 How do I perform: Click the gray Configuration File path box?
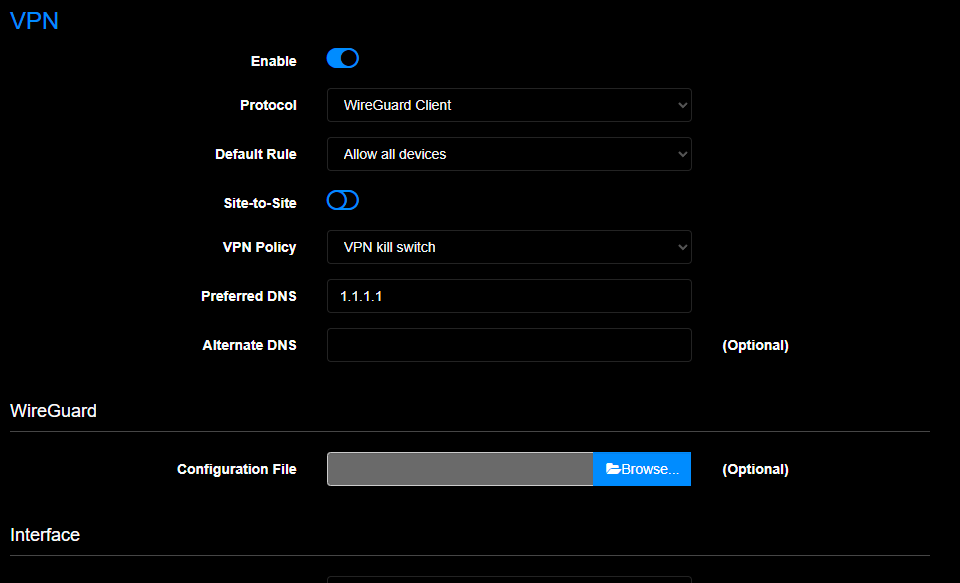(x=460, y=469)
